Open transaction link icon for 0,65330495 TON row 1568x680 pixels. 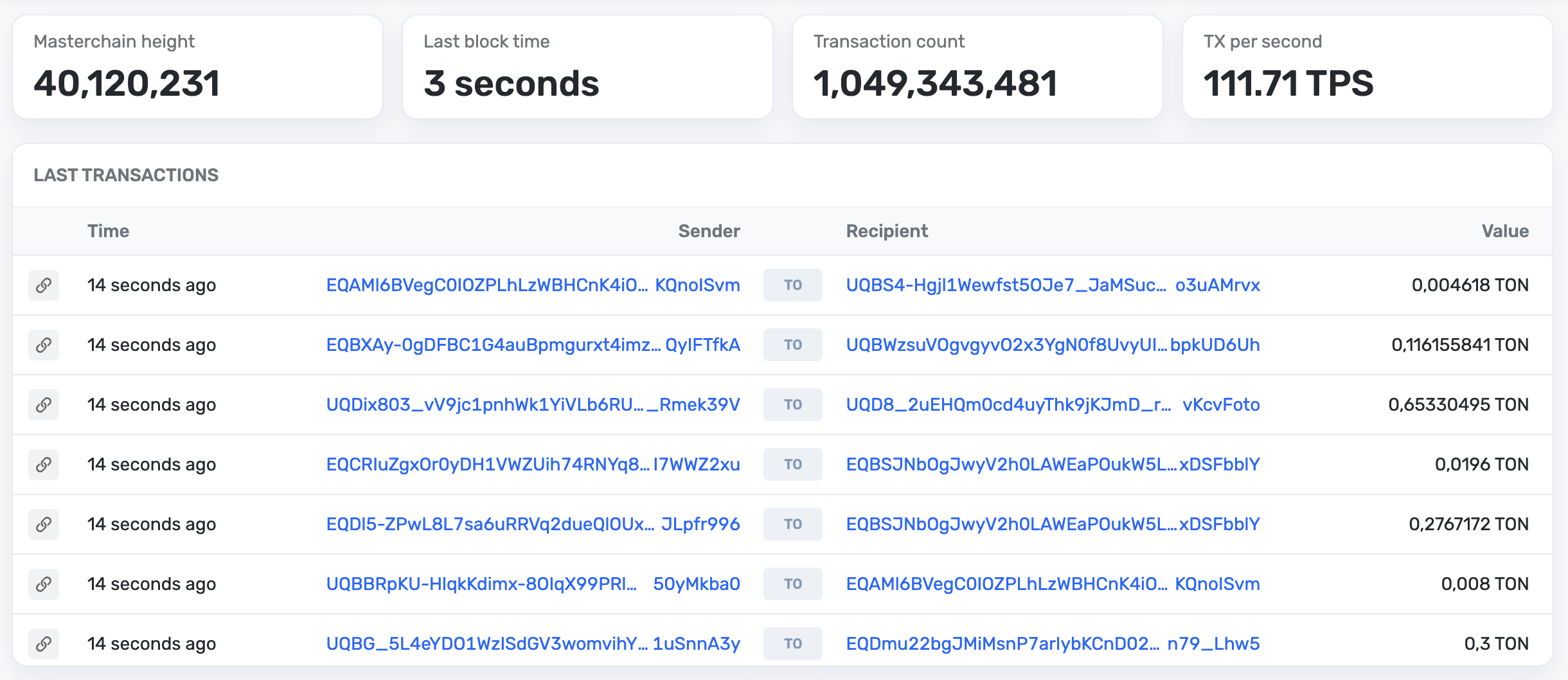coord(44,405)
